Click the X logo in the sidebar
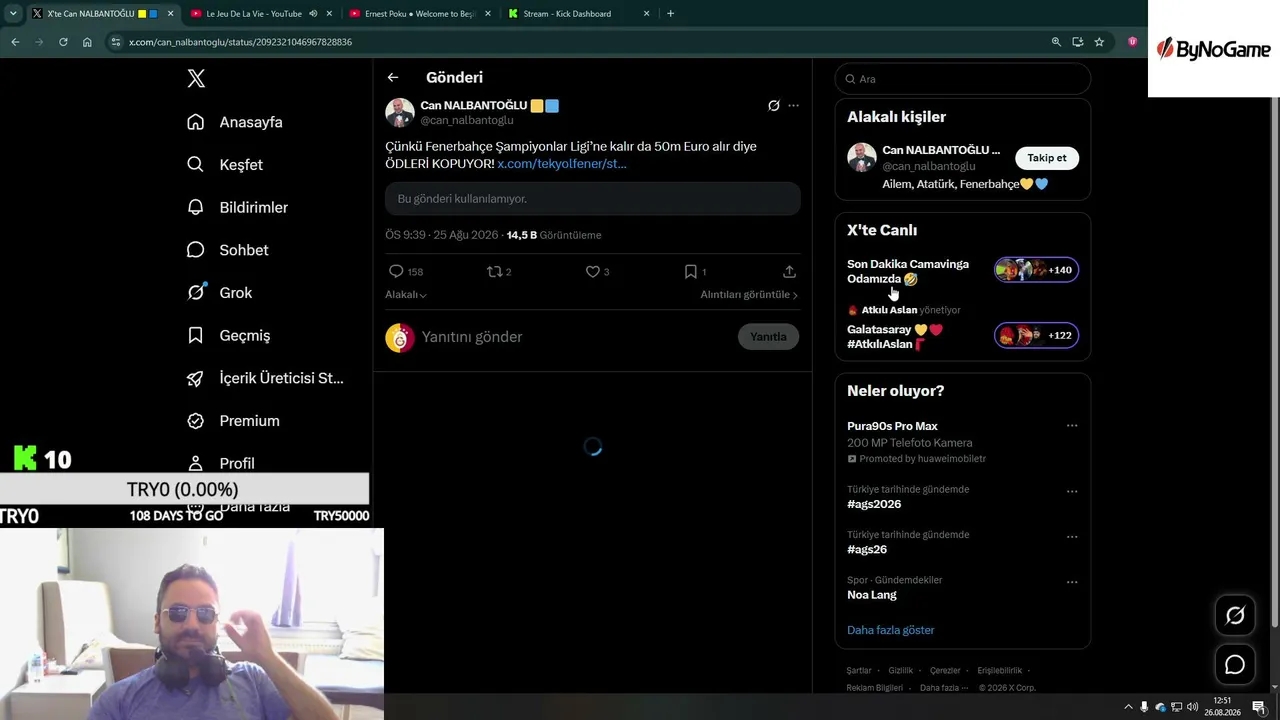Viewport: 1280px width, 720px height. 196,79
